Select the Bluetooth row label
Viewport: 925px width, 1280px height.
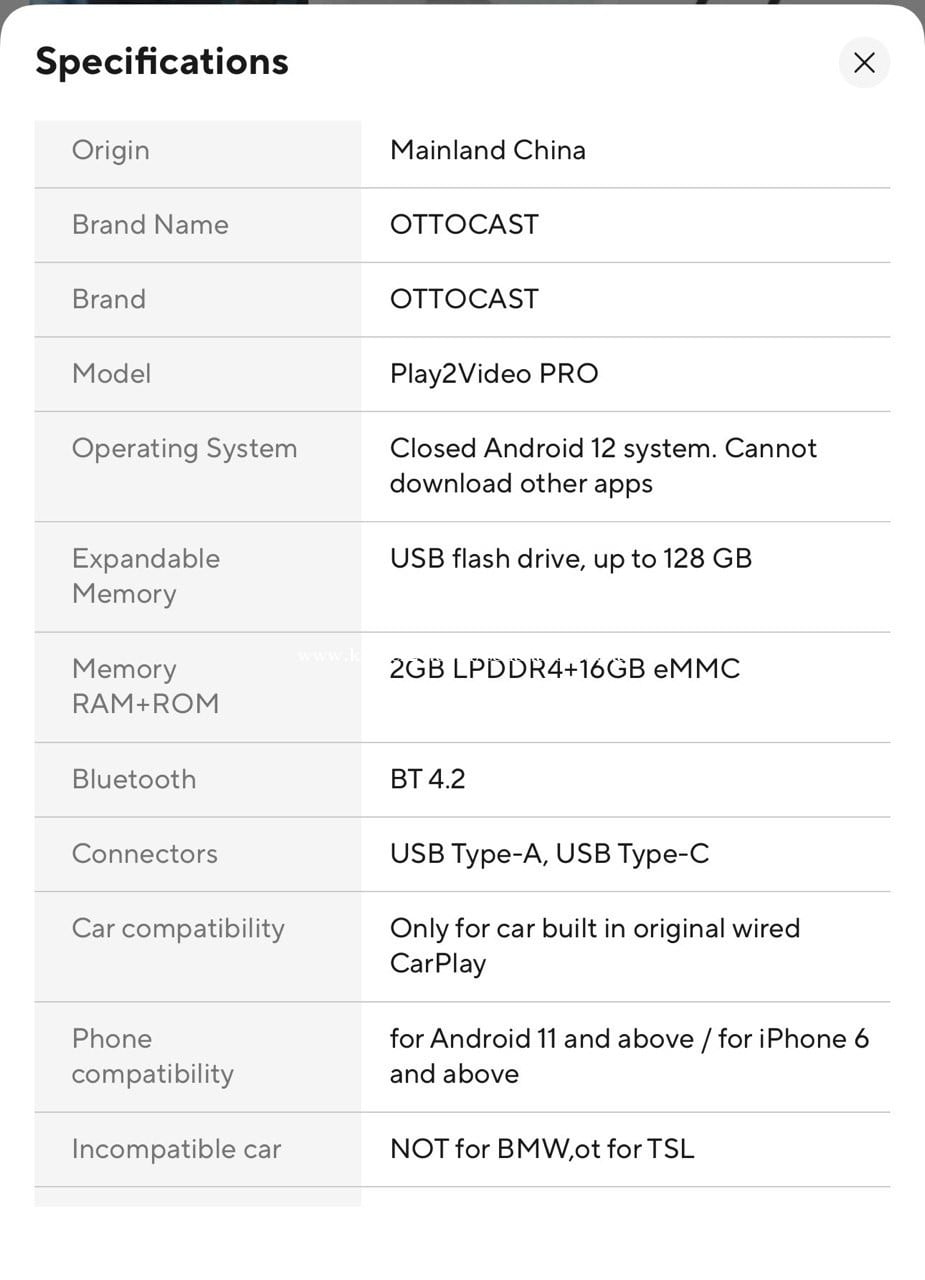[x=134, y=779]
